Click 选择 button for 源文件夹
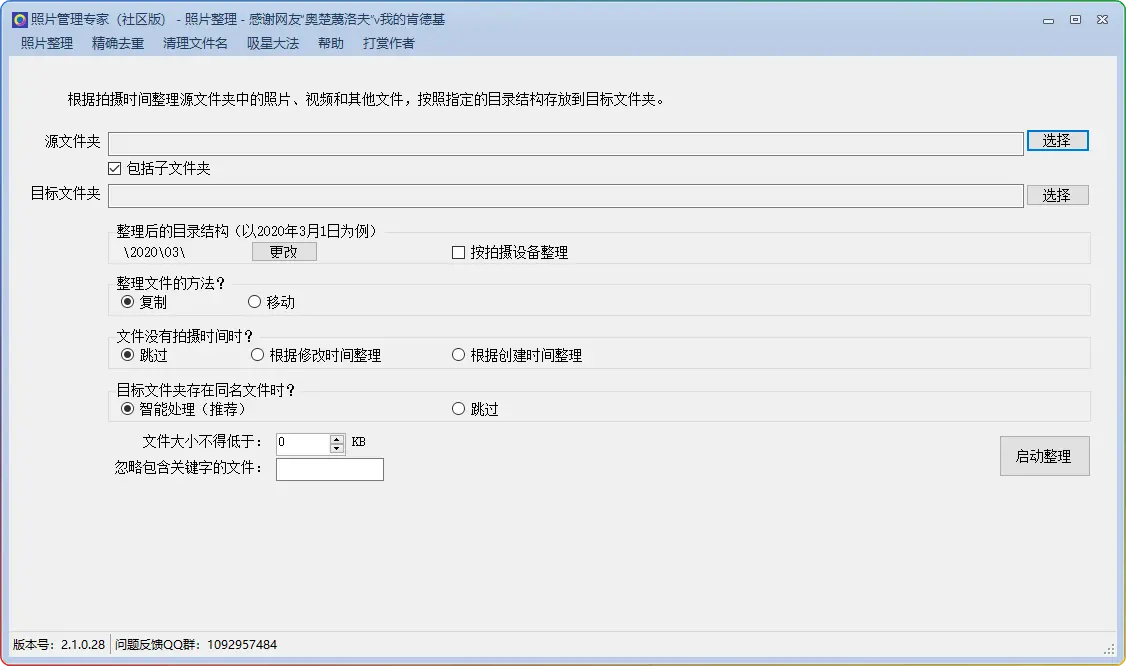1126x666 pixels. point(1057,141)
